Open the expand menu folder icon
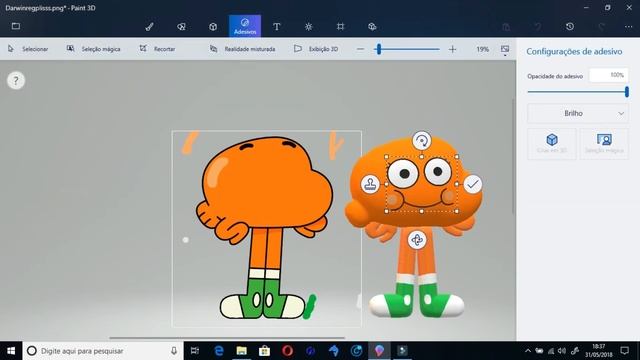The height and width of the screenshot is (360, 640). pos(16,26)
